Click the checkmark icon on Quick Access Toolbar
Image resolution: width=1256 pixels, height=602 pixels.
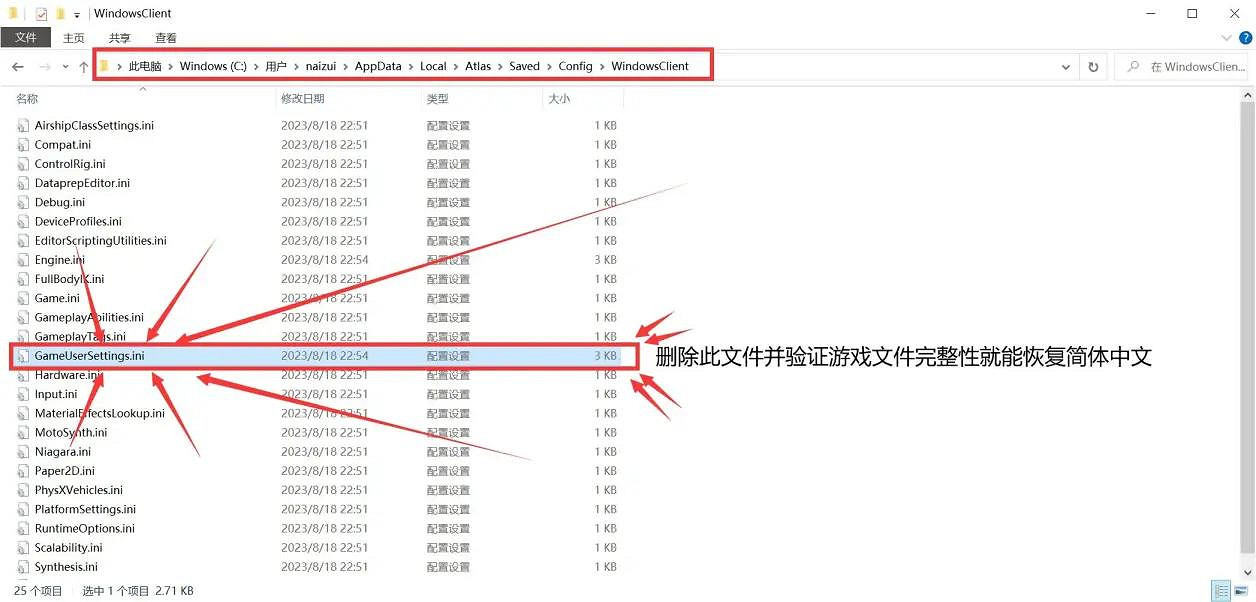pos(41,13)
